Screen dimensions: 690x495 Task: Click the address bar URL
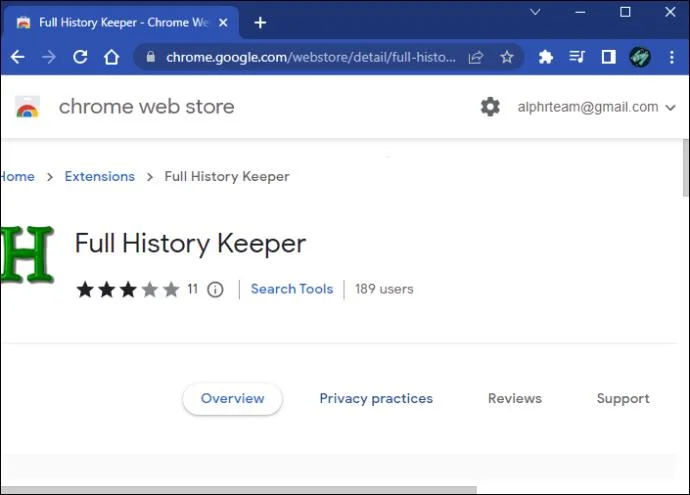click(x=311, y=57)
